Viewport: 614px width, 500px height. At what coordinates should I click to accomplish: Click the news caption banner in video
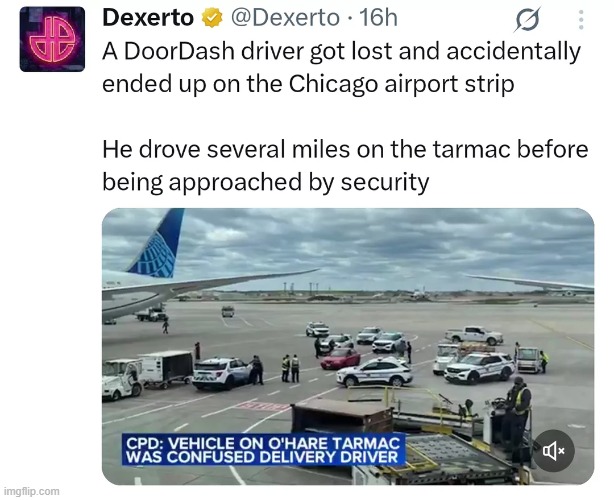[263, 449]
